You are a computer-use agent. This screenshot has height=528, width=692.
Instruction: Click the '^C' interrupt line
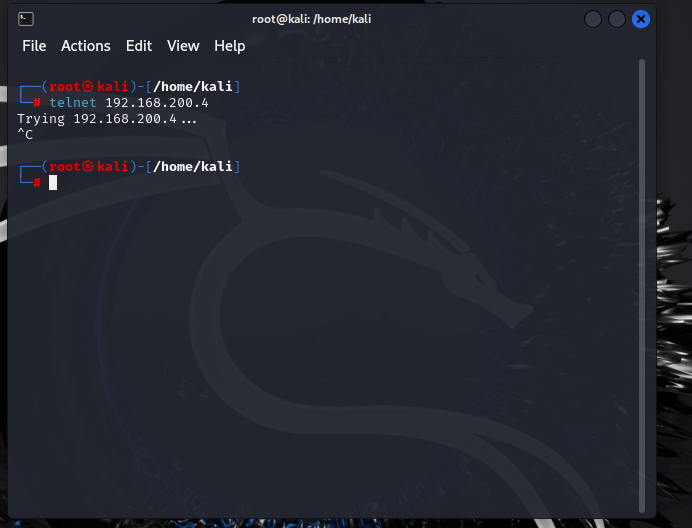25,134
